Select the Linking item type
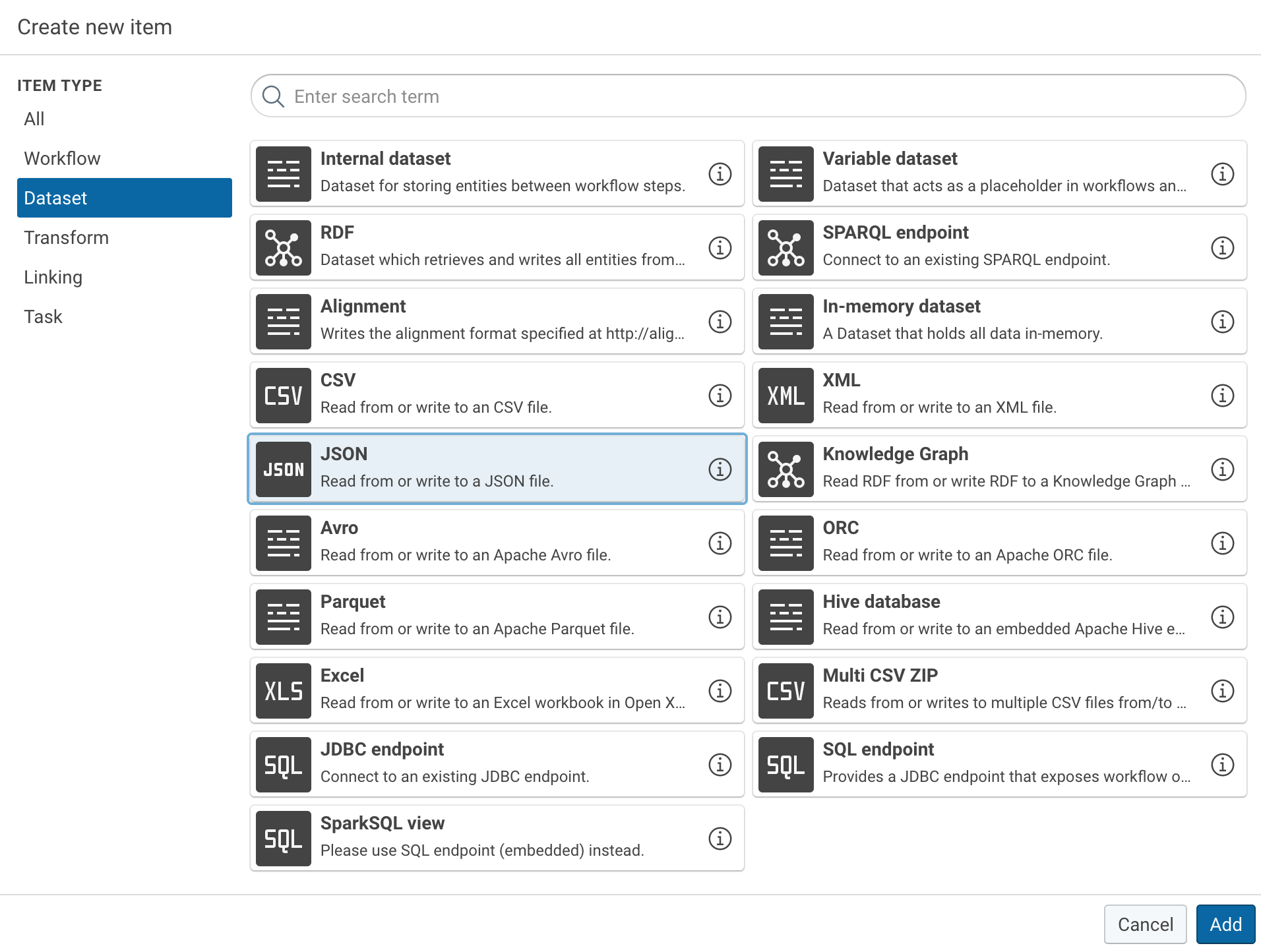1261x952 pixels. (x=53, y=277)
